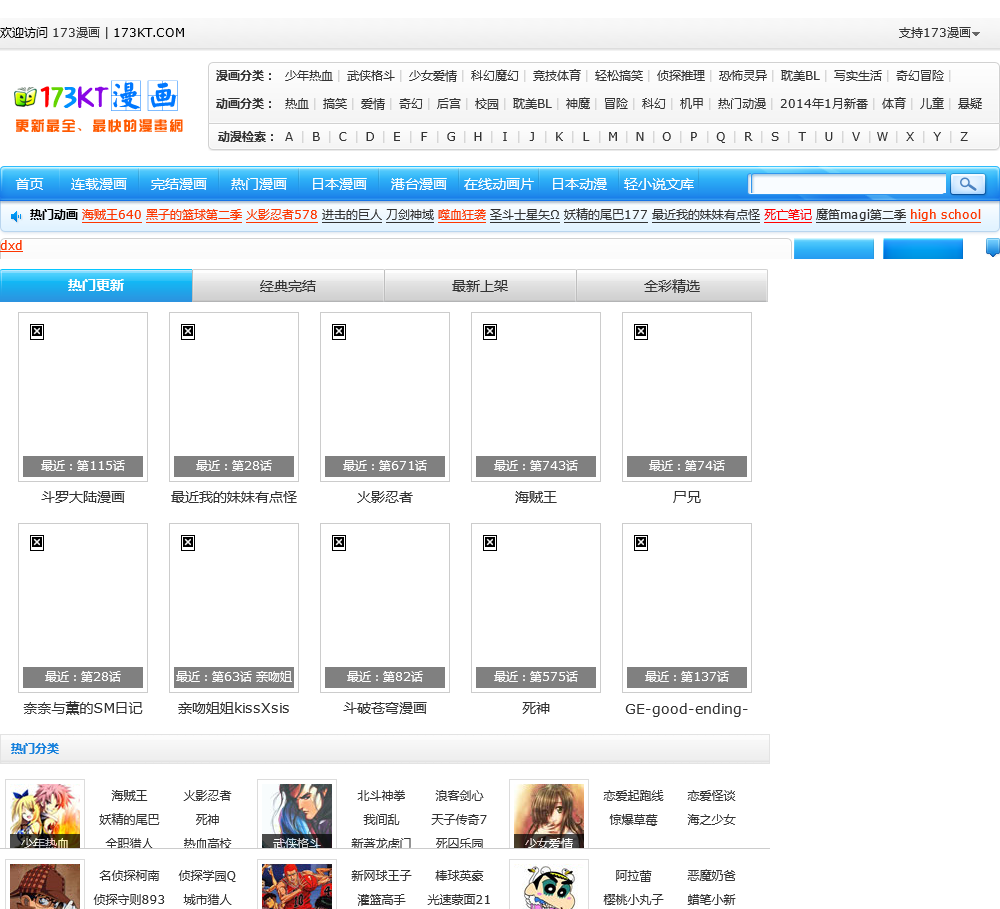Select 少女爱情 manga category
The width and height of the screenshot is (1000, 909).
(x=432, y=76)
